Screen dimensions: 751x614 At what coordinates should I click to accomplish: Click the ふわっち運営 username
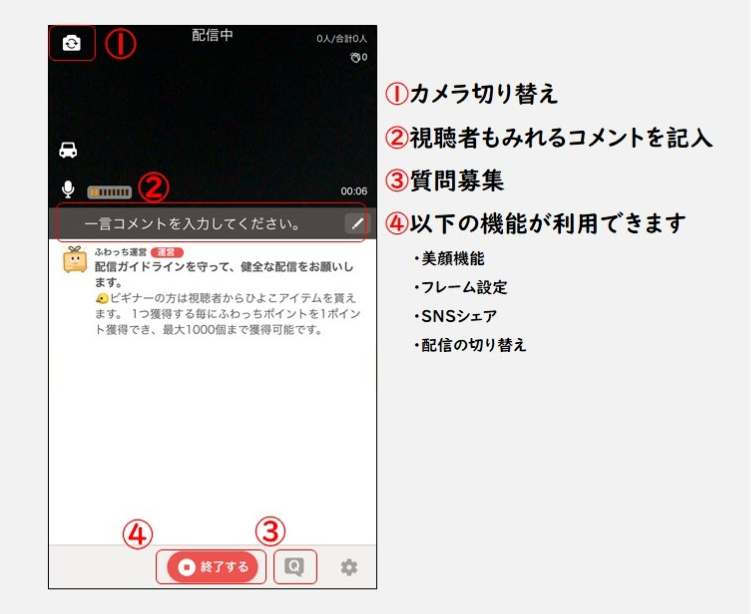(120, 253)
